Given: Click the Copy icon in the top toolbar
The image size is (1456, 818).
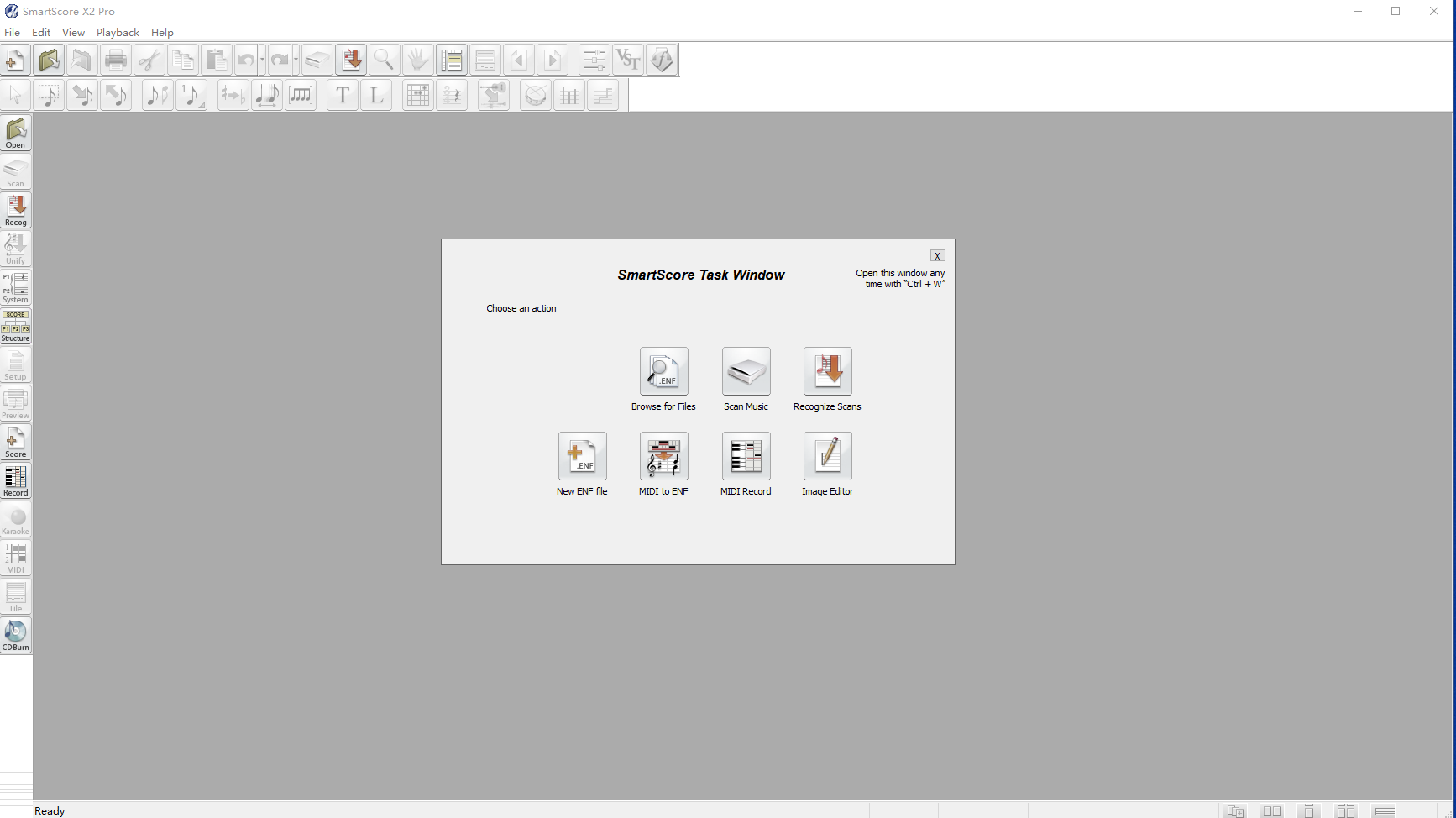Looking at the screenshot, I should click(x=183, y=60).
